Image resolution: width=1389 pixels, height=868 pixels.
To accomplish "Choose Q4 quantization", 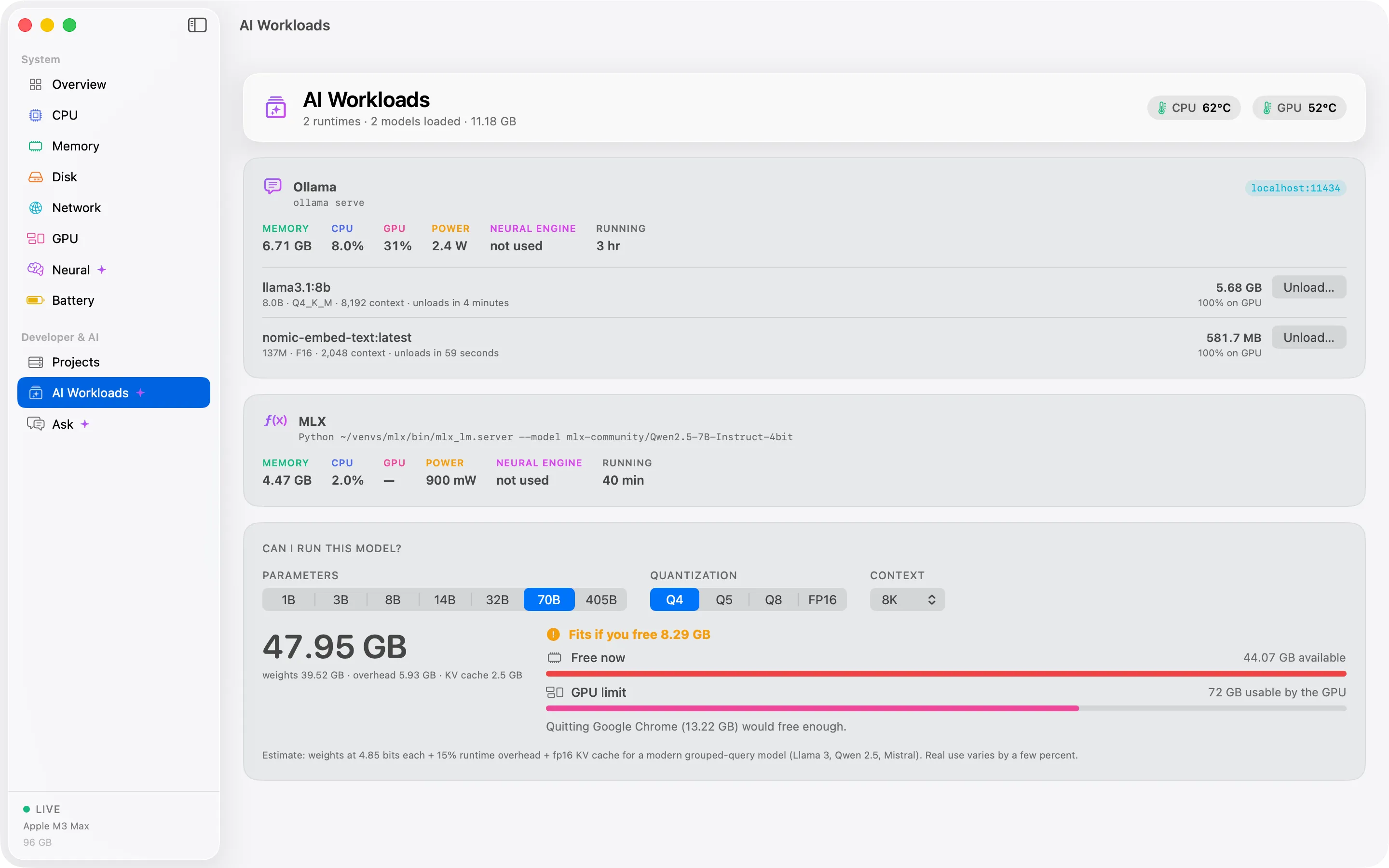I will pos(674,599).
